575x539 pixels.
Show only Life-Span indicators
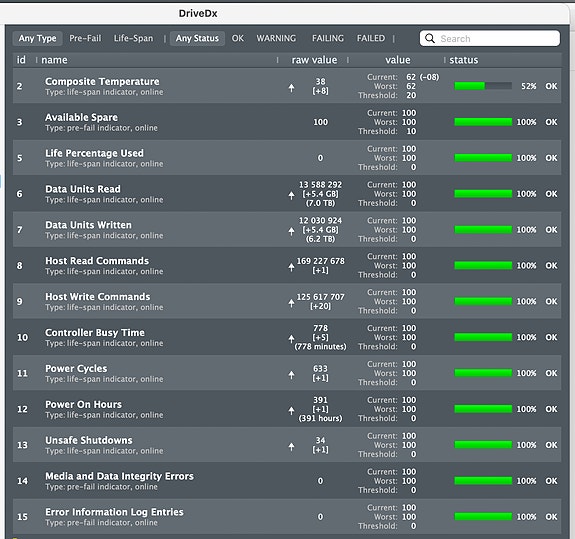point(133,38)
